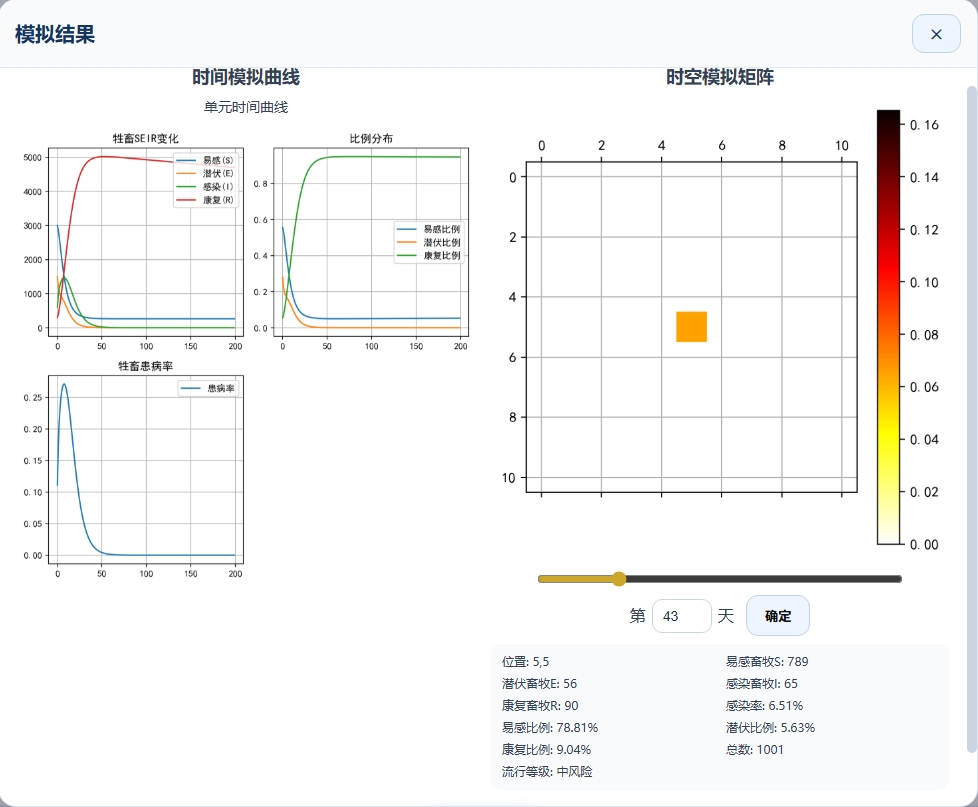
Task: Click the dark unfilled part of the day slider
Action: click(760, 578)
